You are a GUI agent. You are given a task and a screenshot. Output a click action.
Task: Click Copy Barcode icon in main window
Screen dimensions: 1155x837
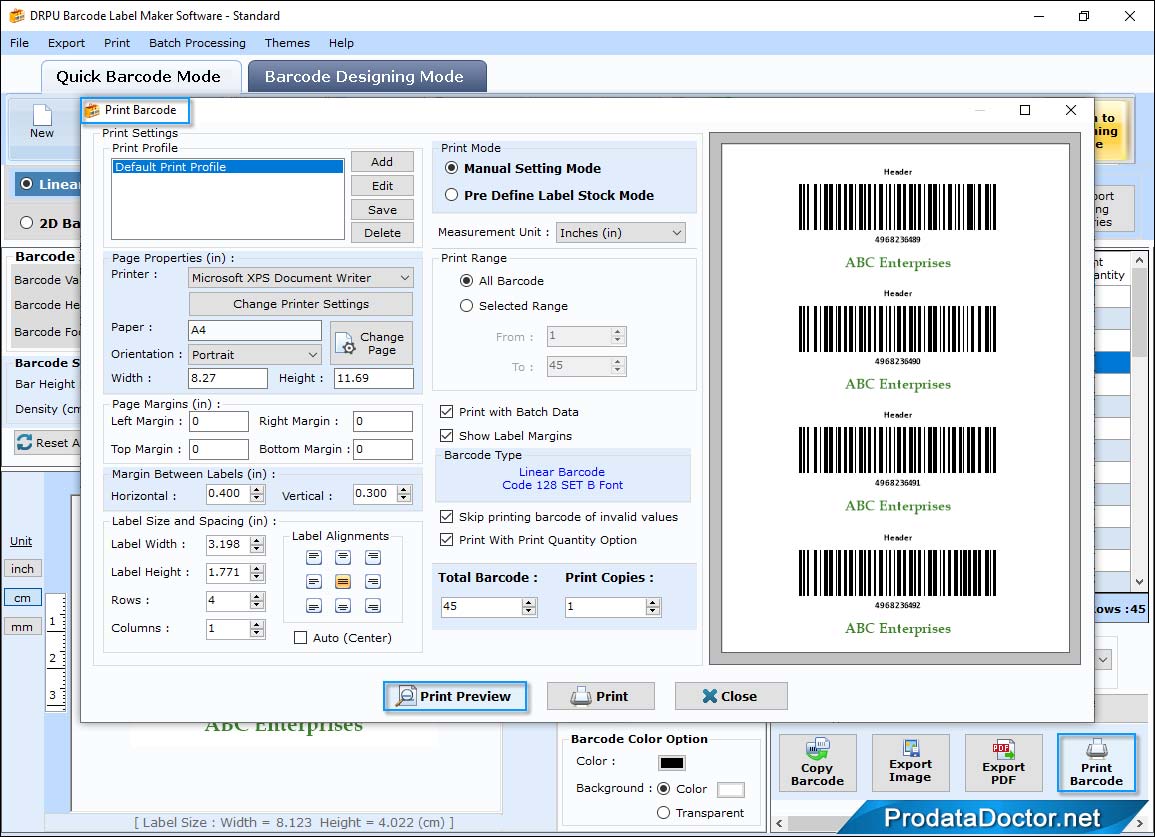click(817, 749)
